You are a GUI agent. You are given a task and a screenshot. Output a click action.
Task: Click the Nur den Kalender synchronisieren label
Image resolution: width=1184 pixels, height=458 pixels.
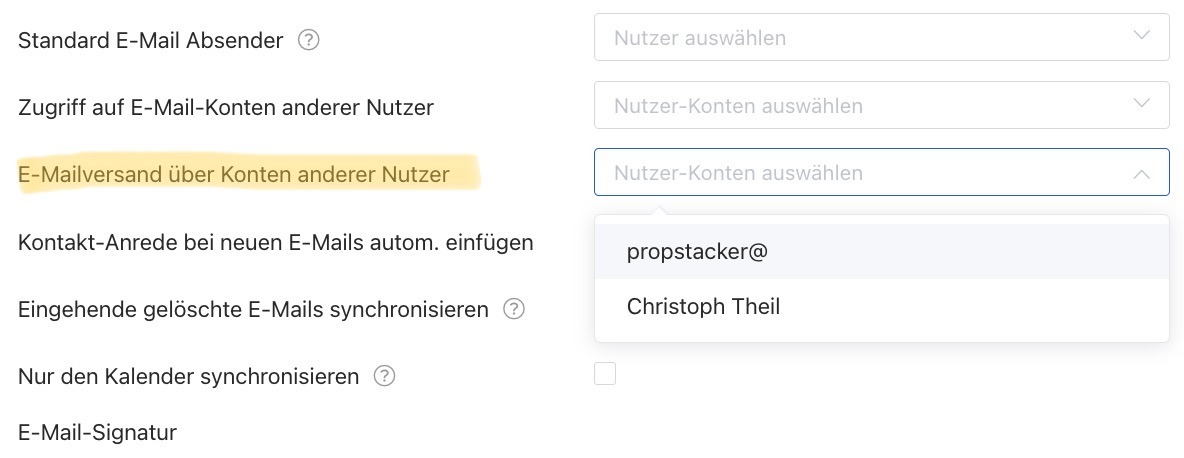(188, 377)
